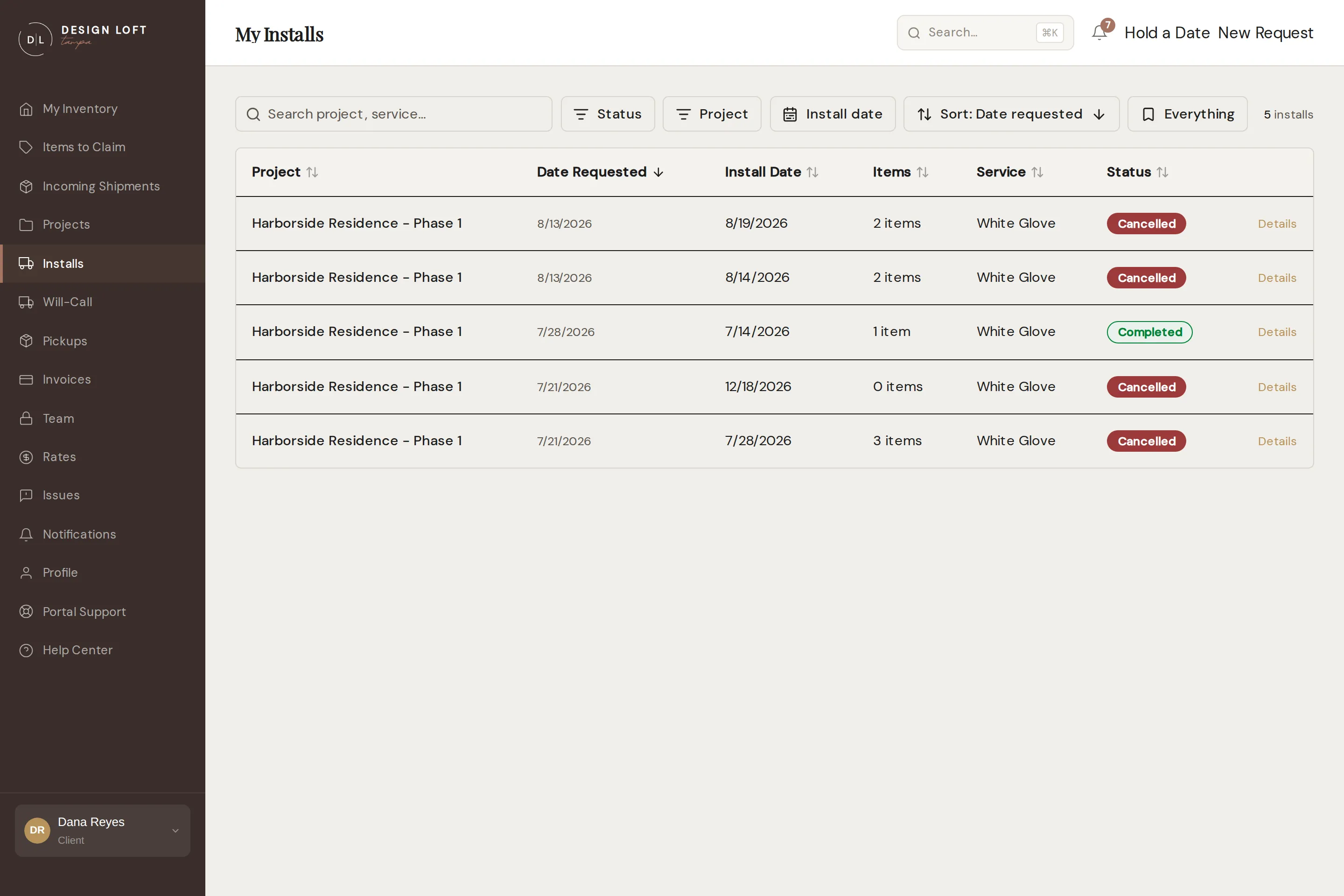This screenshot has height=896, width=1344.
Task: Click the Invoices card icon
Action: pos(26,379)
